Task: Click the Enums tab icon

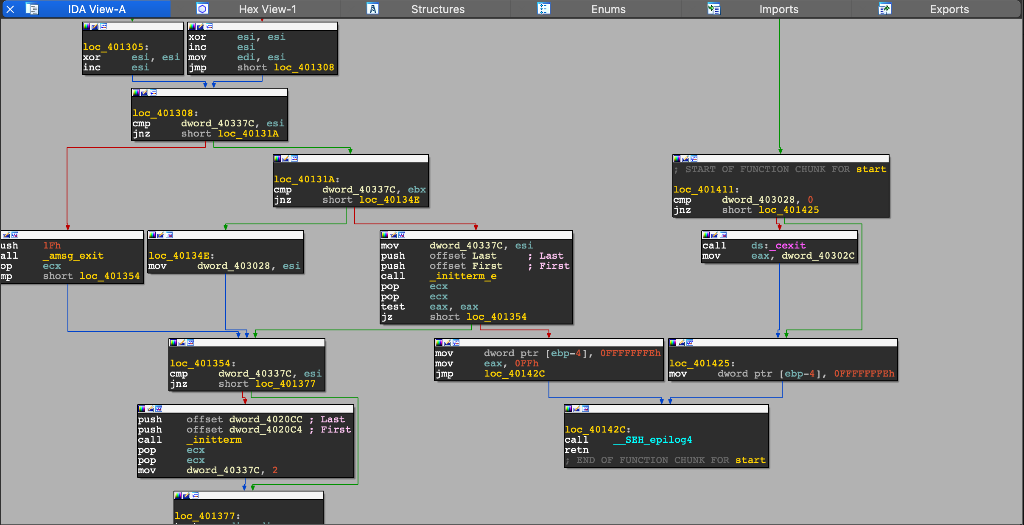Action: point(543,9)
